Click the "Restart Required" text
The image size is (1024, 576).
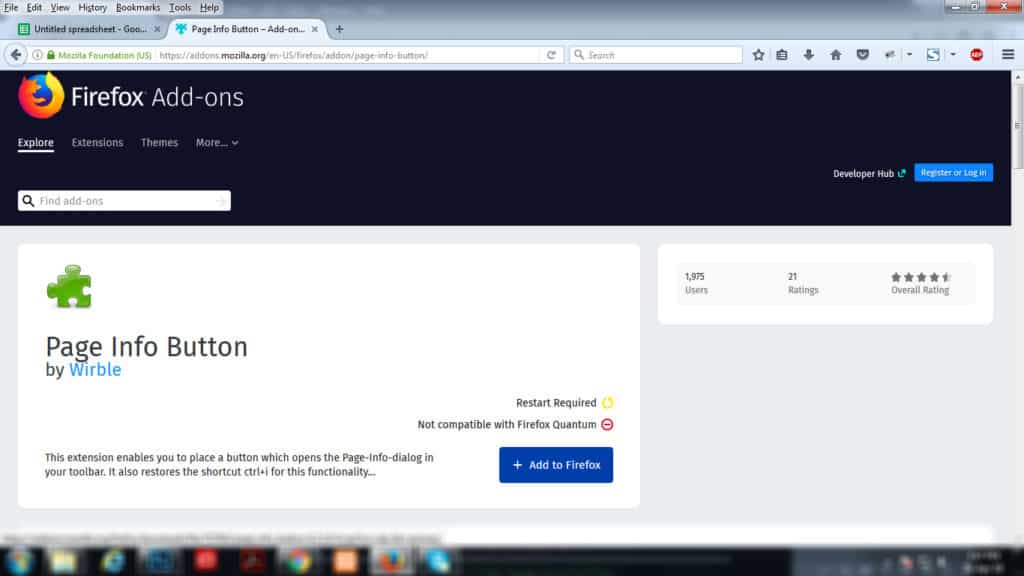(x=556, y=403)
